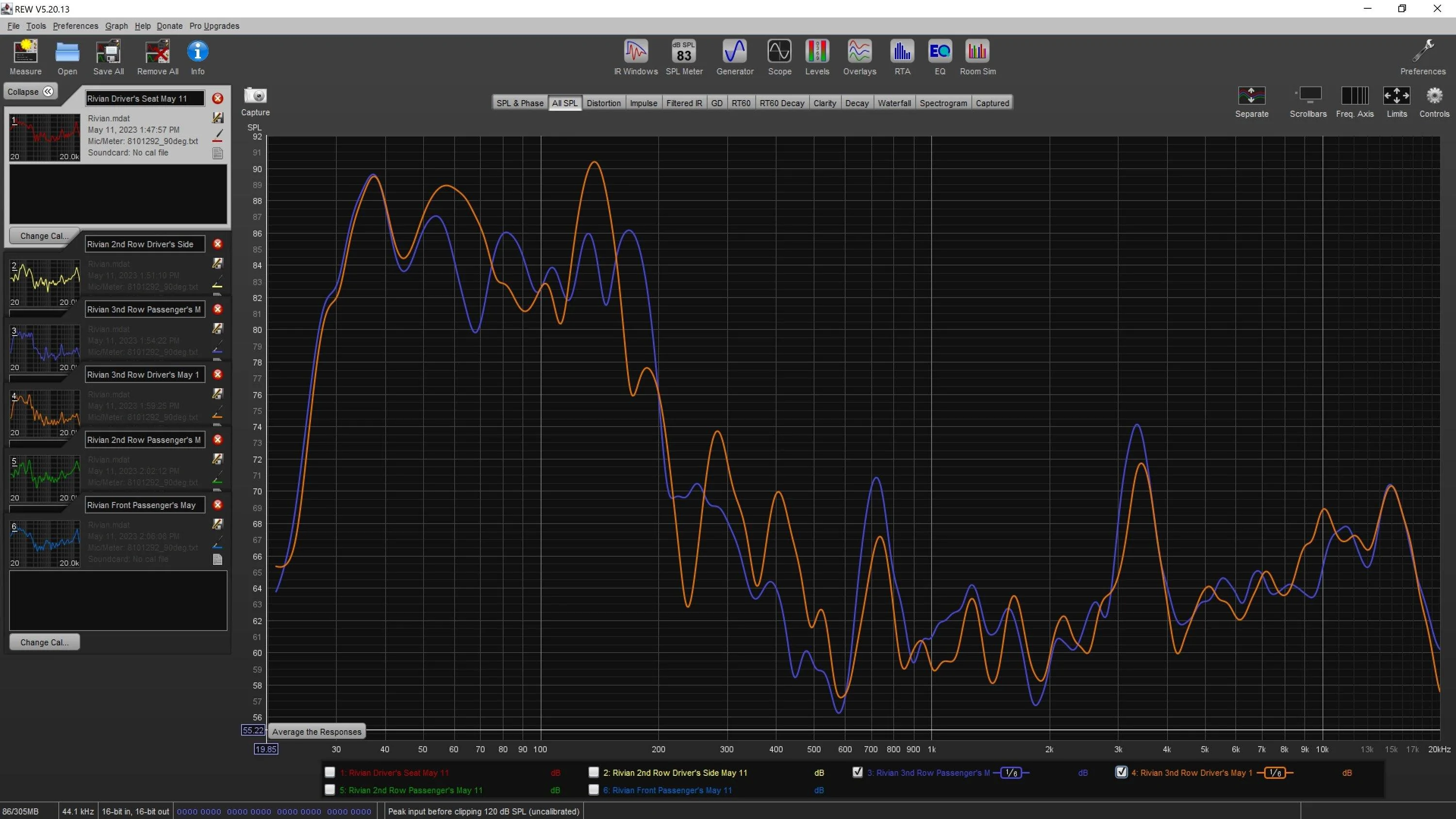Enable trace 2 Rivian 2nd Row Driver's Side checkbox

click(594, 772)
